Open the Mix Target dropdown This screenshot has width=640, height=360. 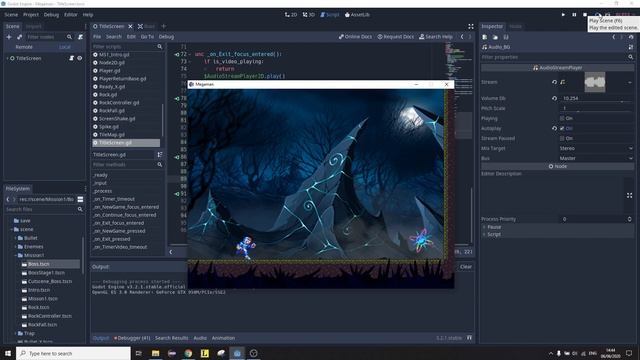(596, 148)
